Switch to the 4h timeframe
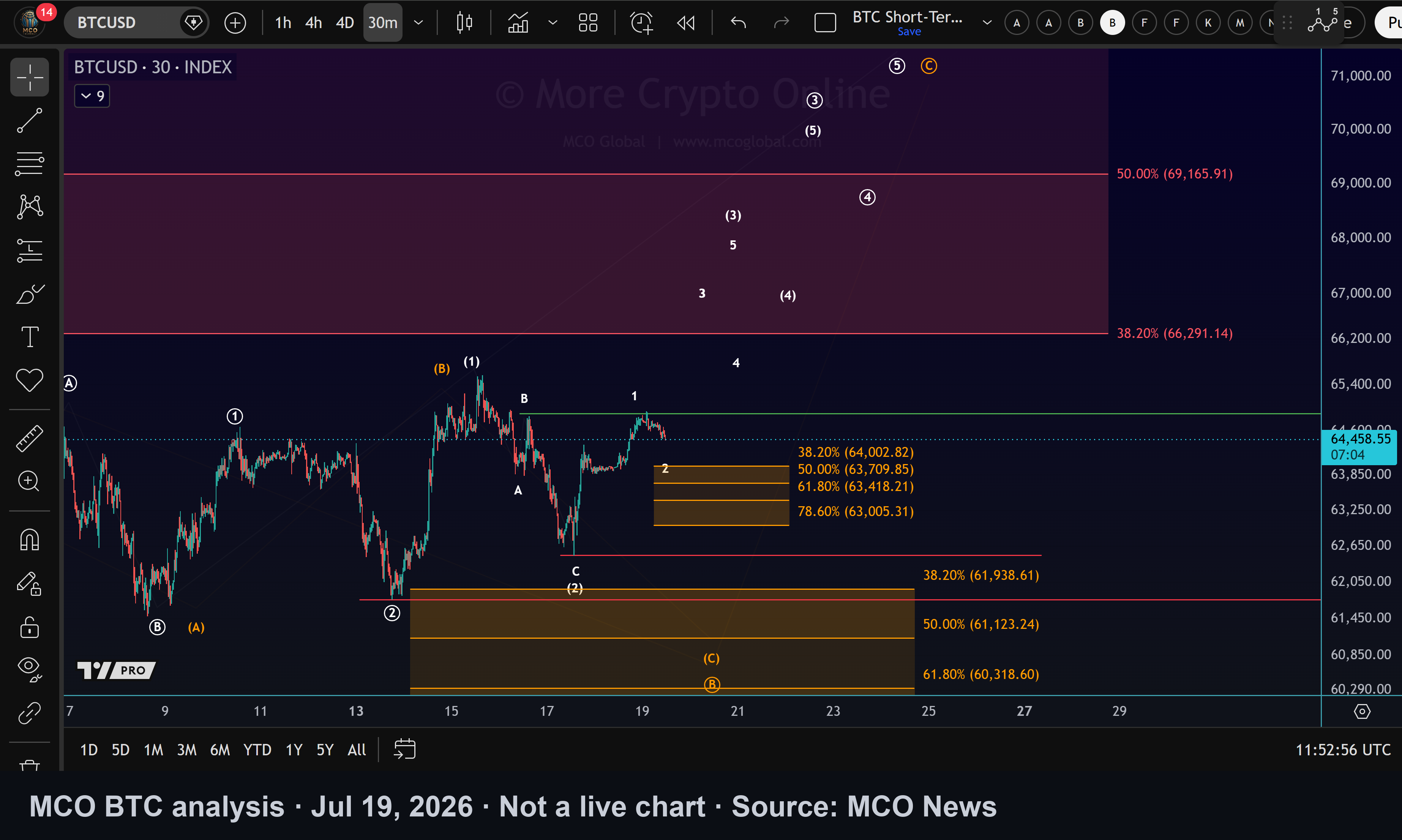Screen dimensions: 1402x840 [313, 23]
